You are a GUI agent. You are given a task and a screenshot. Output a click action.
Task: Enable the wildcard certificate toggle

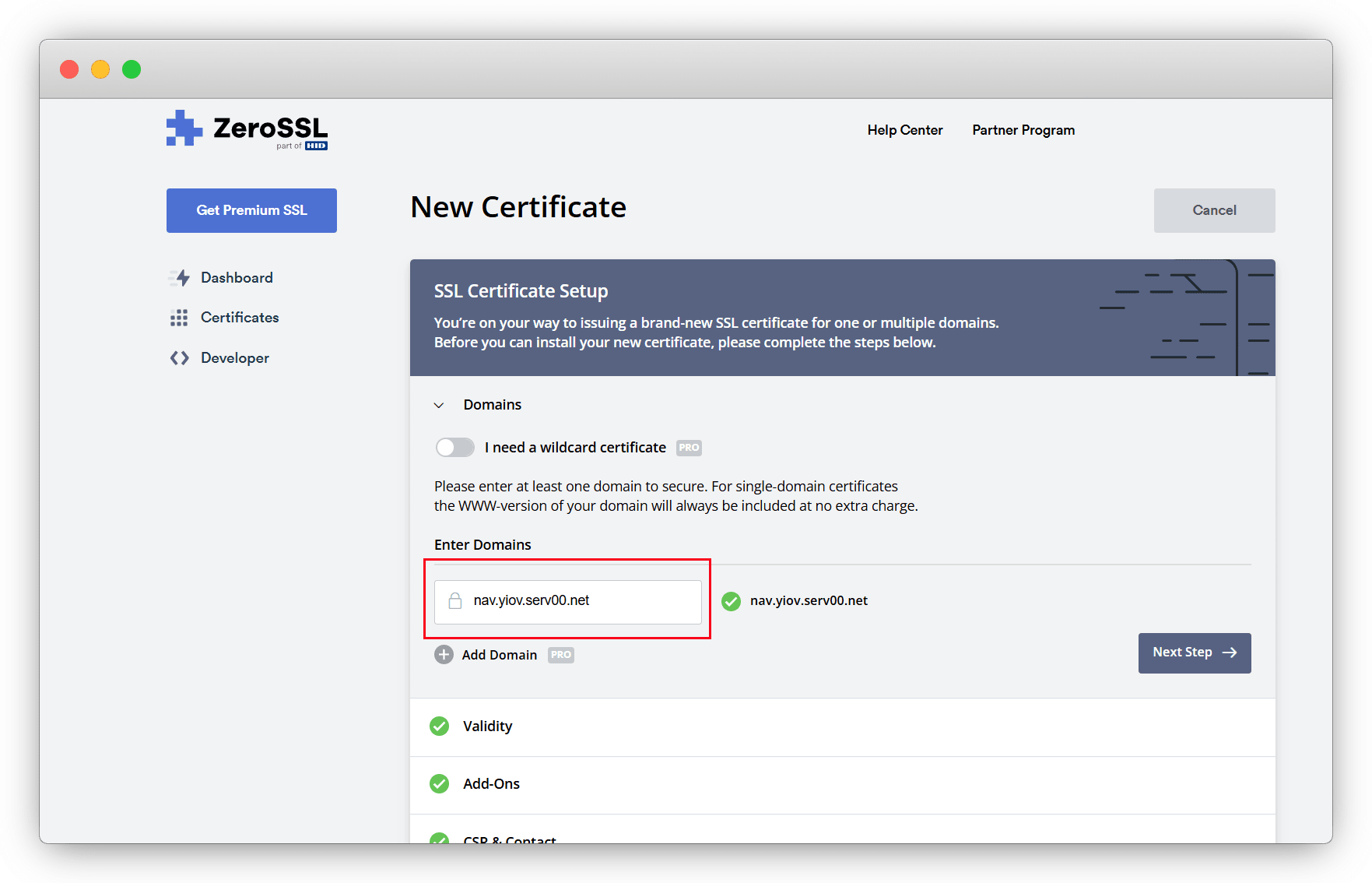coord(454,448)
